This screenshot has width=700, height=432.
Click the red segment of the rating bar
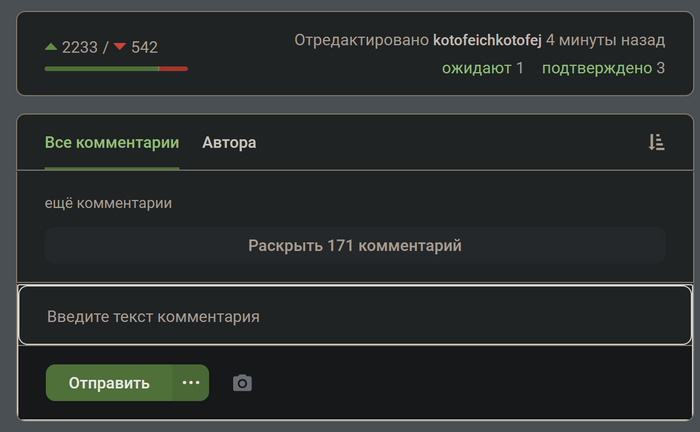[173, 69]
